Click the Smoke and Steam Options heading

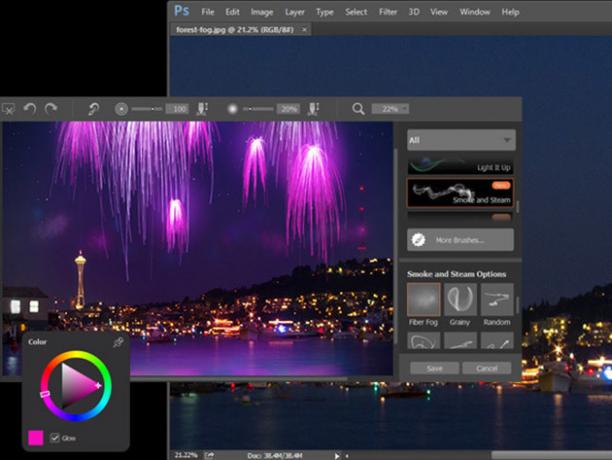coord(456,274)
